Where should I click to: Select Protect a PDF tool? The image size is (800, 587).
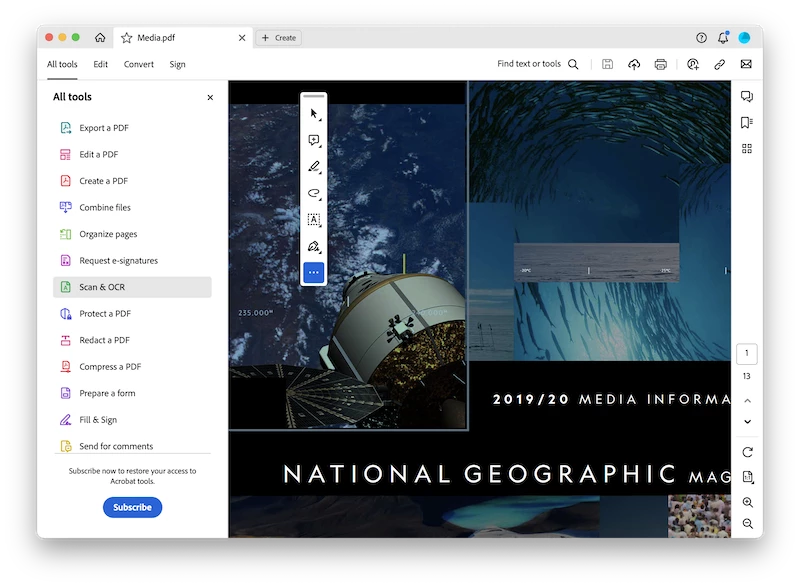pyautogui.click(x=132, y=314)
